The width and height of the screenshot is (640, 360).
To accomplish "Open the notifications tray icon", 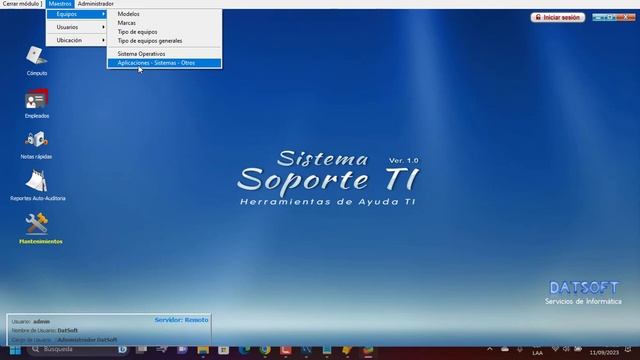I will (x=628, y=349).
